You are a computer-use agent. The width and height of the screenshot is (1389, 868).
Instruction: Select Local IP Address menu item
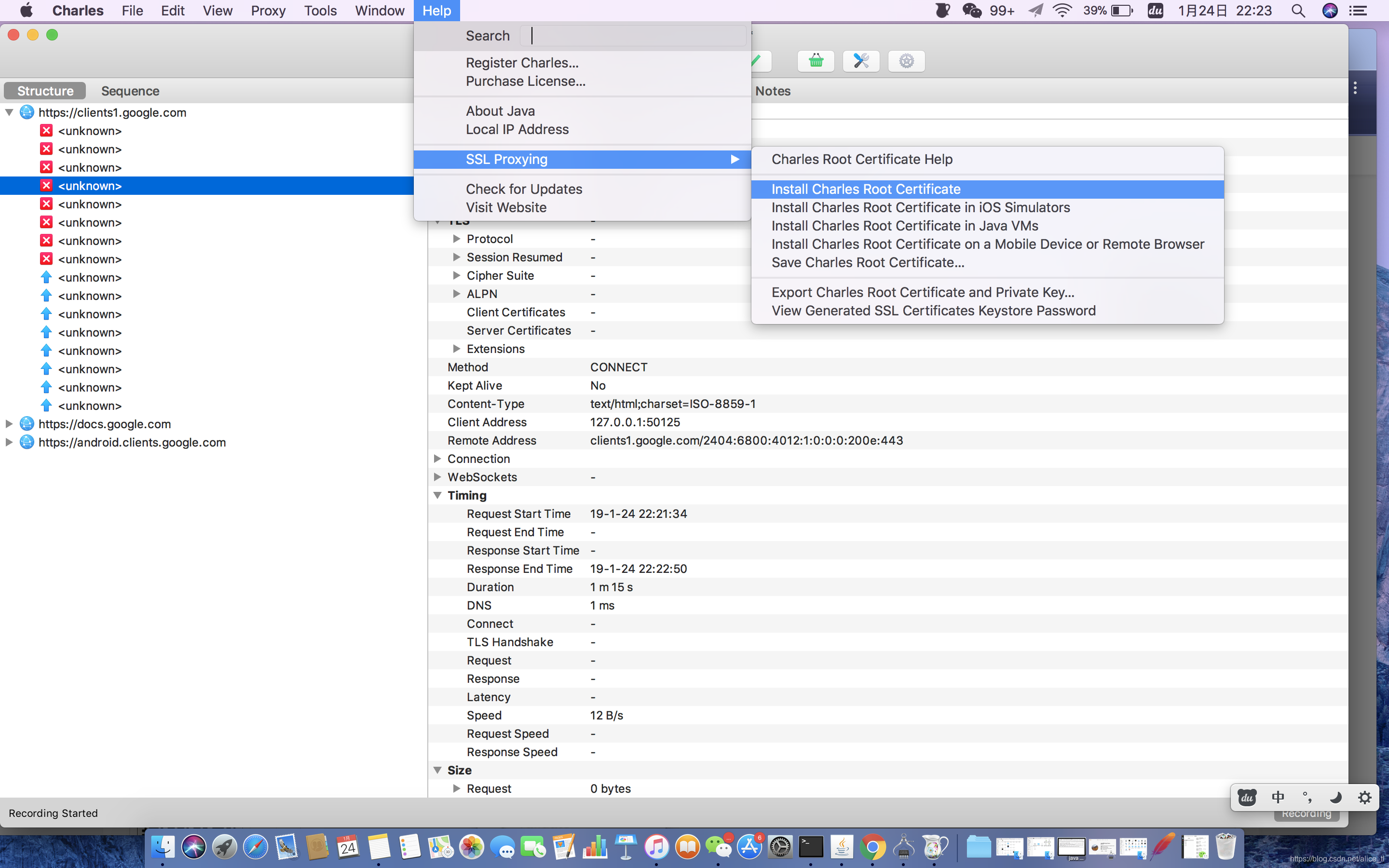pyautogui.click(x=582, y=129)
